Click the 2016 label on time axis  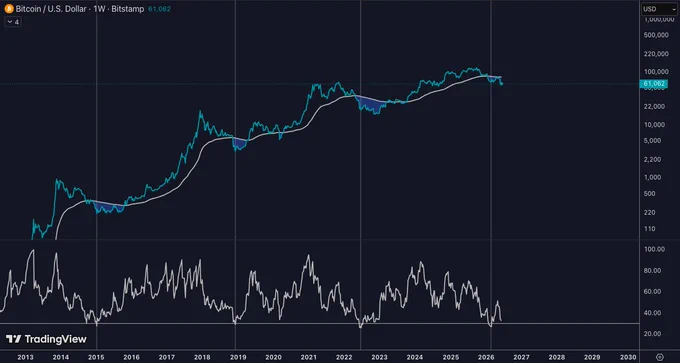coord(131,357)
